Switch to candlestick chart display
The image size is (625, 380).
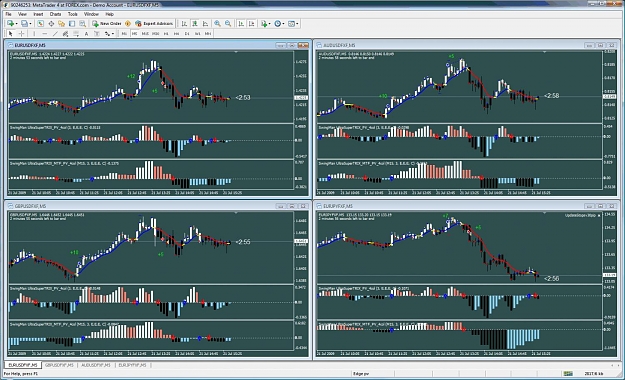[x=195, y=24]
